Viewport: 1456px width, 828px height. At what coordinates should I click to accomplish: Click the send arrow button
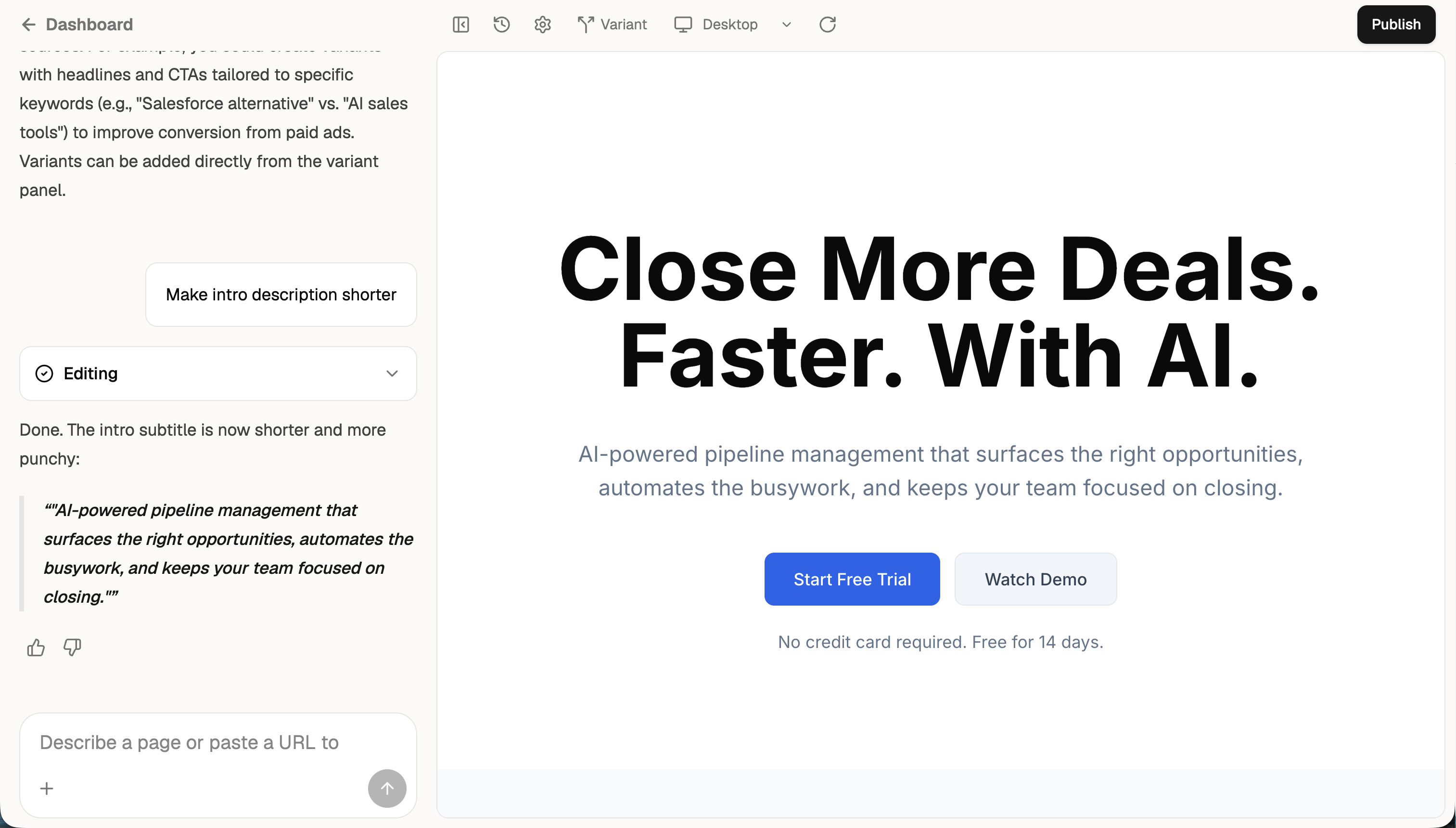(x=386, y=788)
